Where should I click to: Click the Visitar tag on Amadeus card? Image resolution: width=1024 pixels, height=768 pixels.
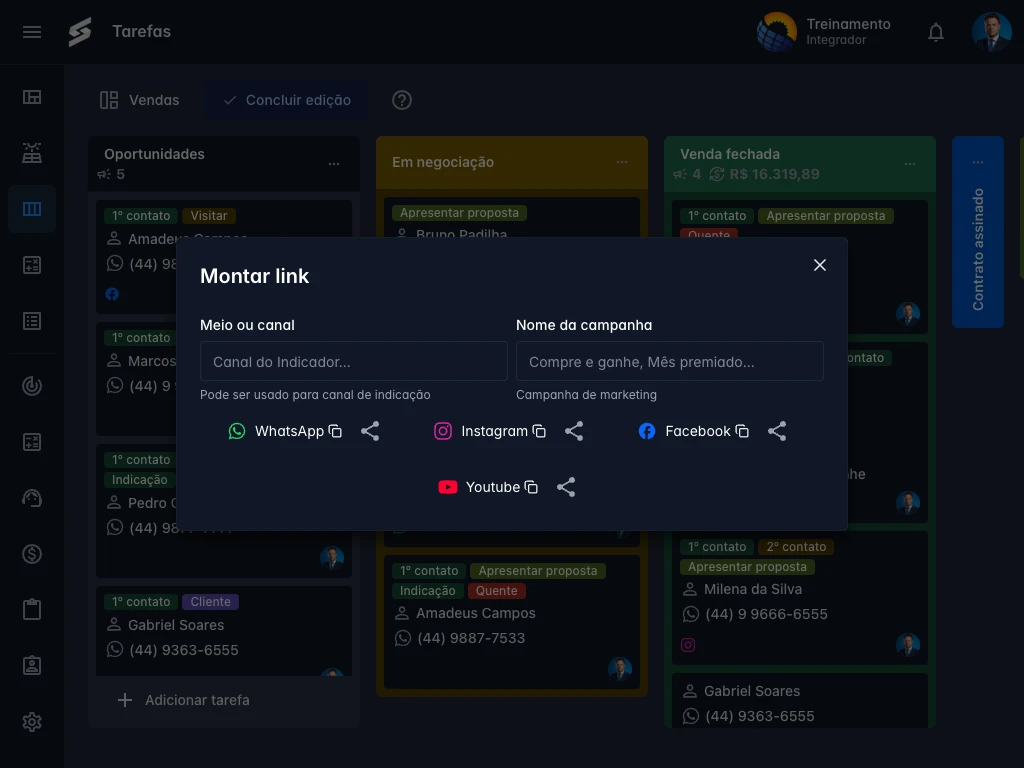209,216
